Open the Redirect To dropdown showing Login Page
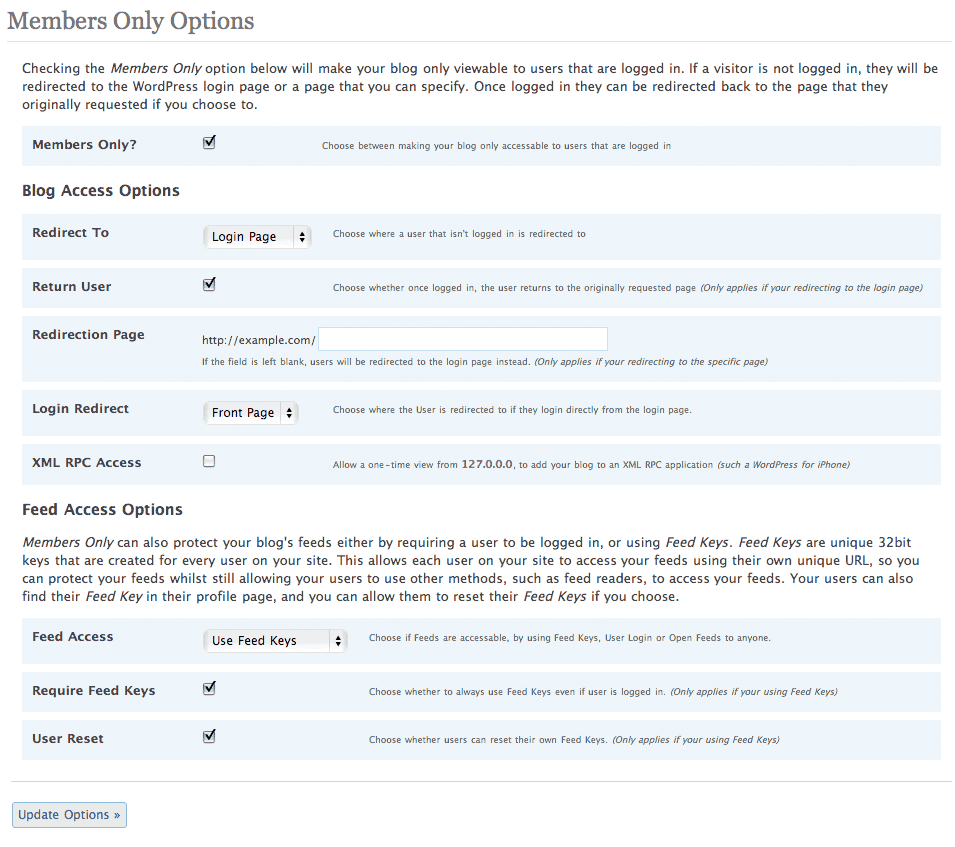The image size is (955, 847). pos(257,237)
